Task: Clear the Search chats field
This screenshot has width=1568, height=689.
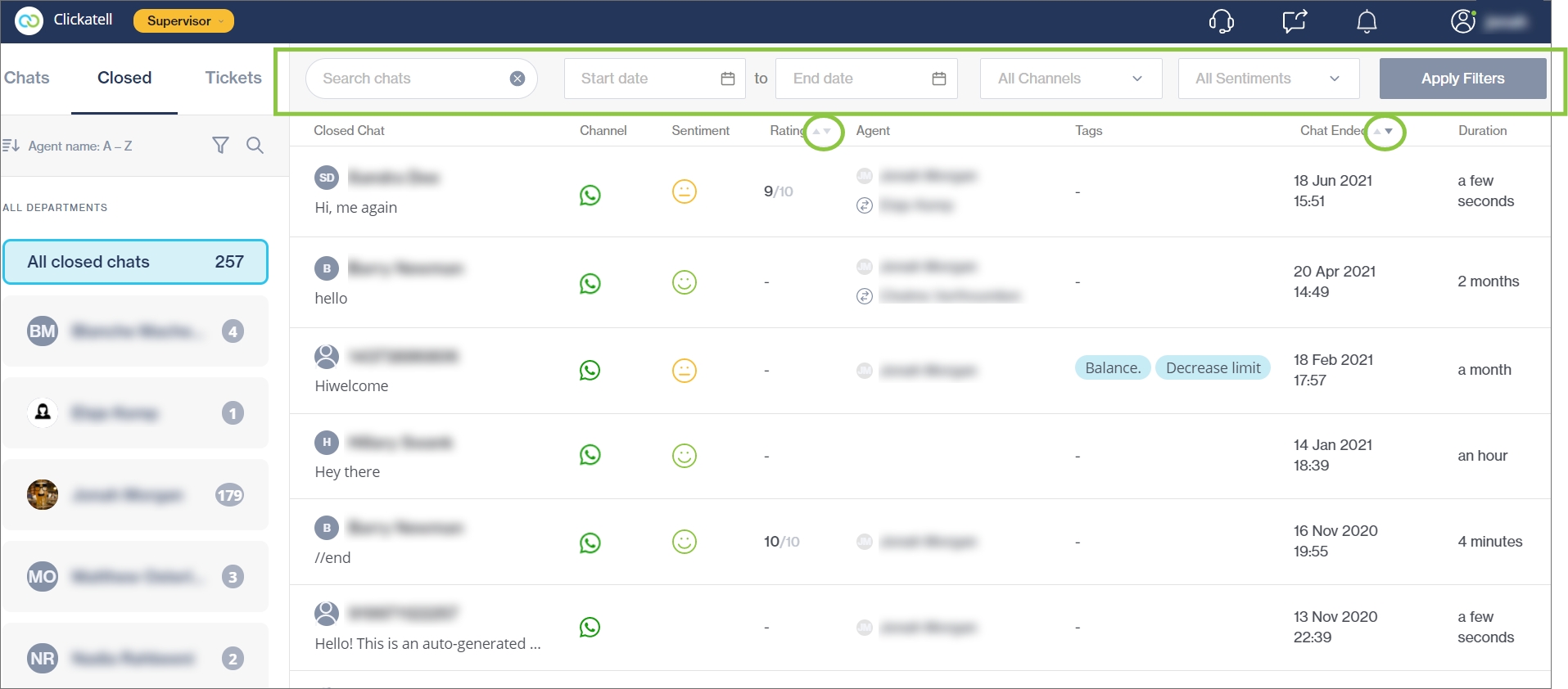Action: [x=517, y=79]
